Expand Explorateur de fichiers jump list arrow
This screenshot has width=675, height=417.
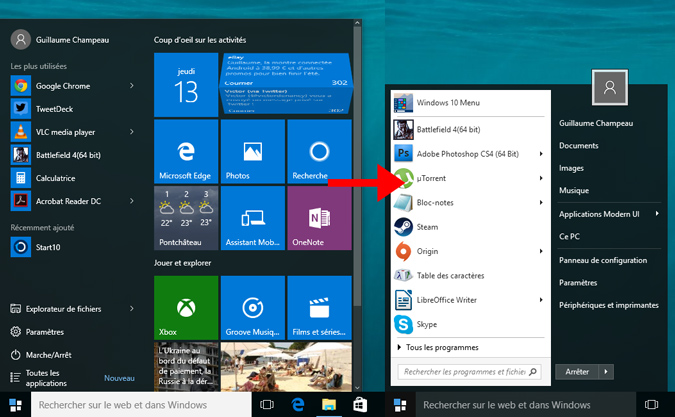coord(131,309)
